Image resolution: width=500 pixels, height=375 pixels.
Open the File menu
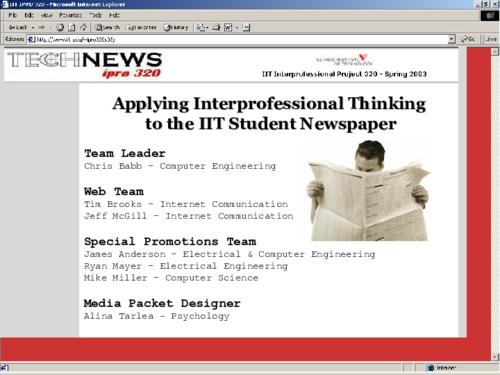13,15
